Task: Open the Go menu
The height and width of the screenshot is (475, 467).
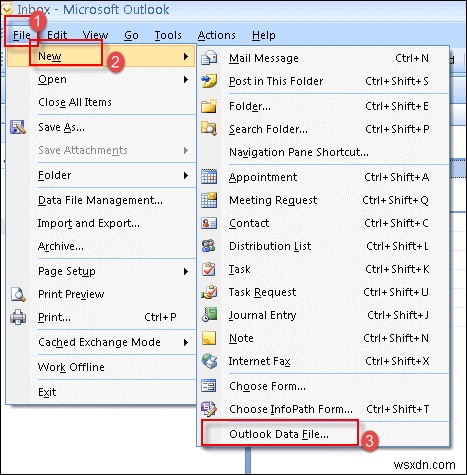Action: (x=131, y=35)
